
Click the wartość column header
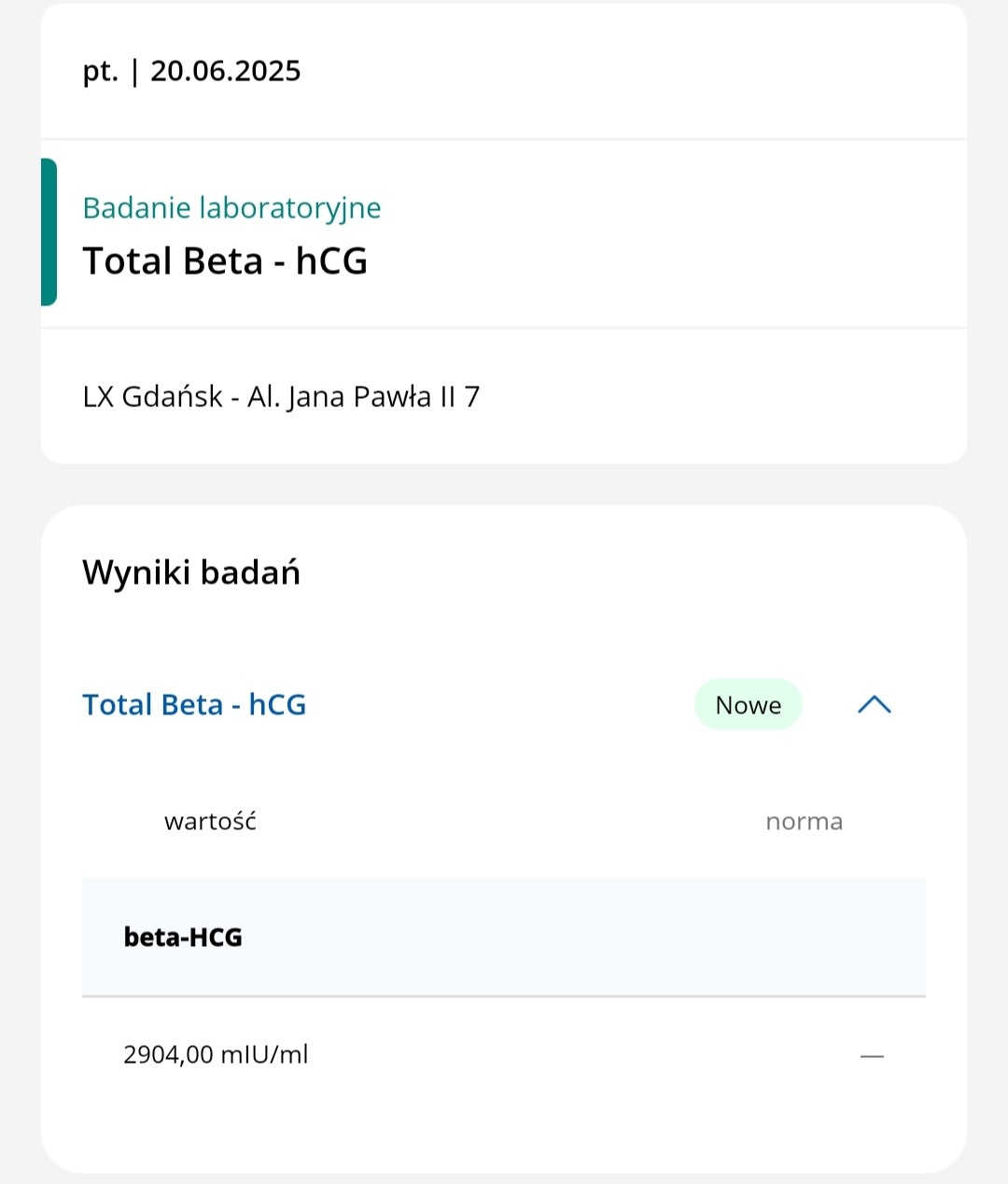point(210,822)
